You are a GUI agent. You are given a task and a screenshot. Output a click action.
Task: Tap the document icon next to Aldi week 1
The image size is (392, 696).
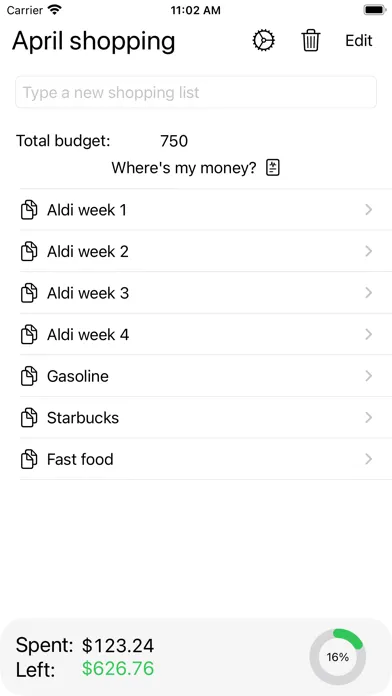[x=29, y=210]
